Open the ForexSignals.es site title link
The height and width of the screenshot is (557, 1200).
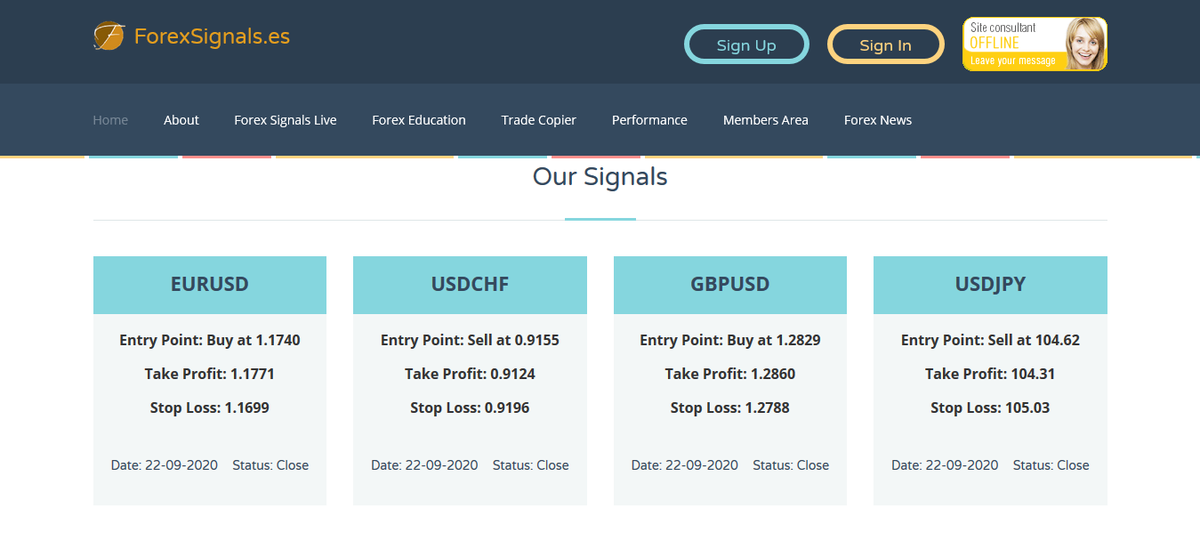[212, 38]
